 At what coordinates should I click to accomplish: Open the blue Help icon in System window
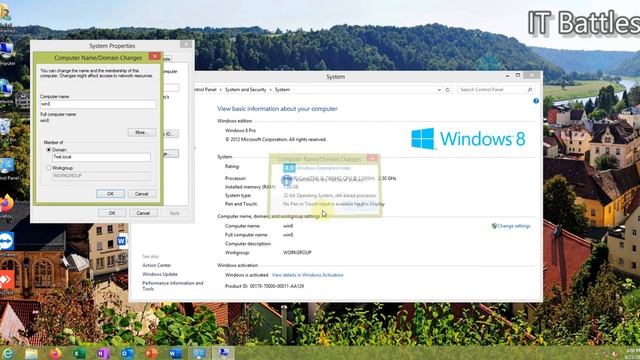536,101
